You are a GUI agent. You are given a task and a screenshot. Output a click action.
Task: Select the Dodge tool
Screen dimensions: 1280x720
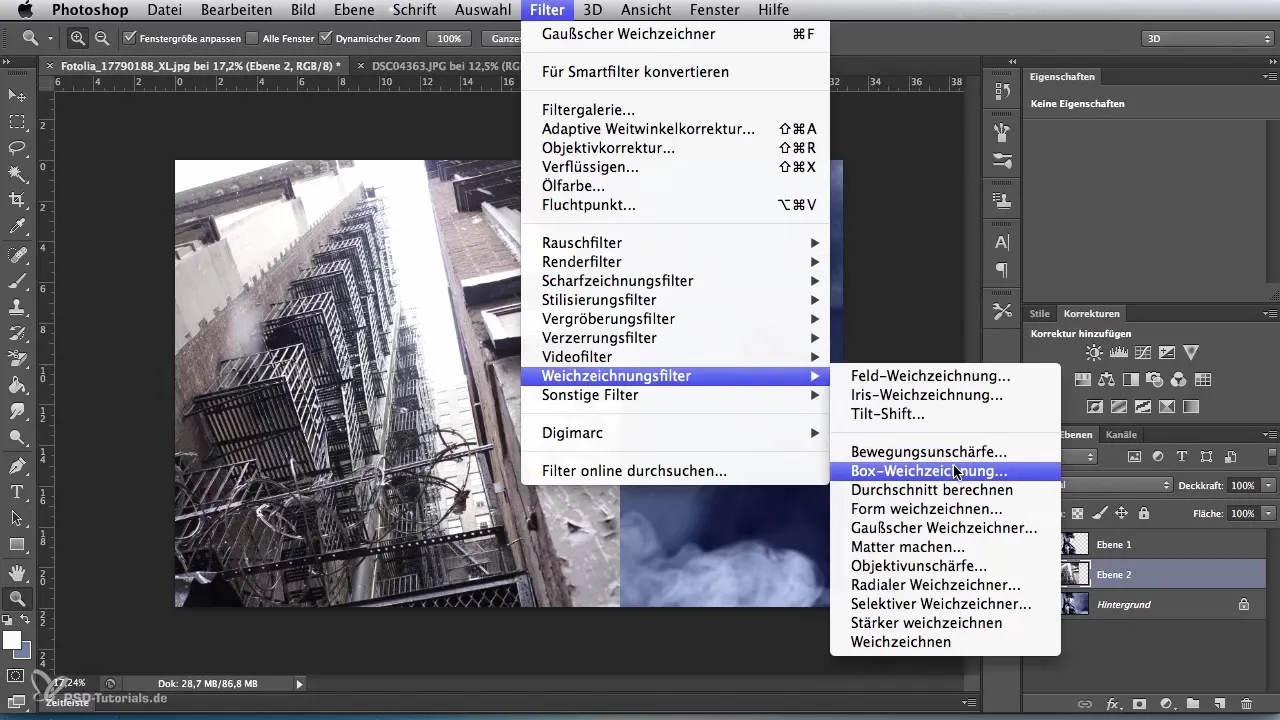pyautogui.click(x=17, y=438)
